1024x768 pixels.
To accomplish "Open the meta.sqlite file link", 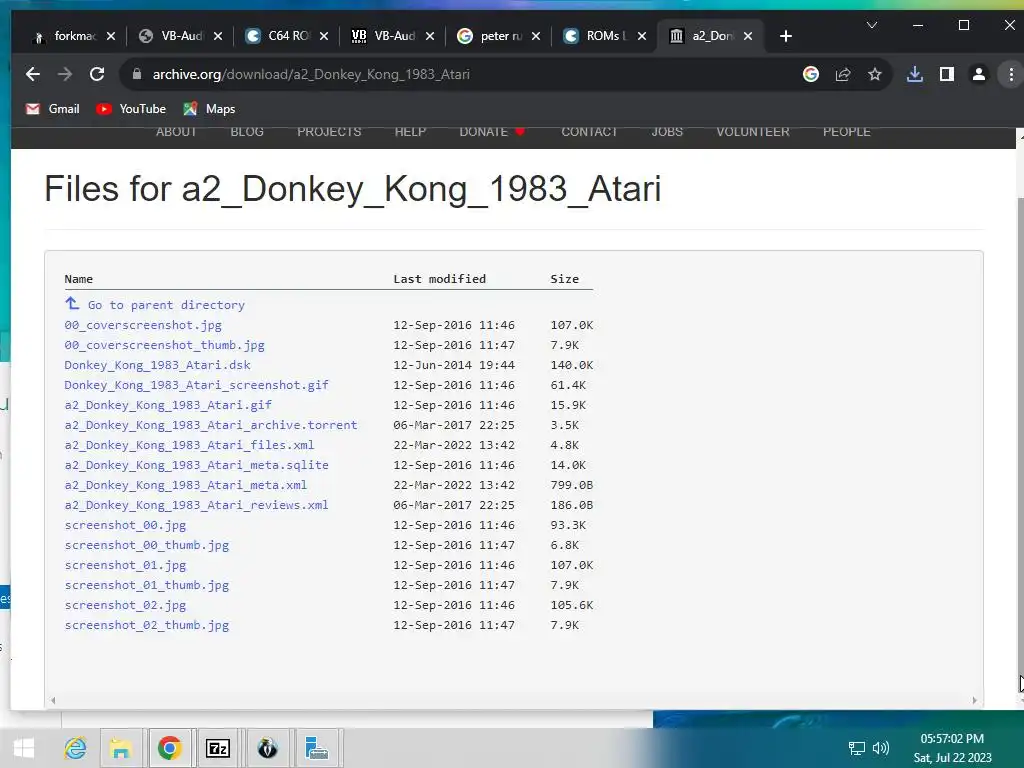I will pos(197,465).
